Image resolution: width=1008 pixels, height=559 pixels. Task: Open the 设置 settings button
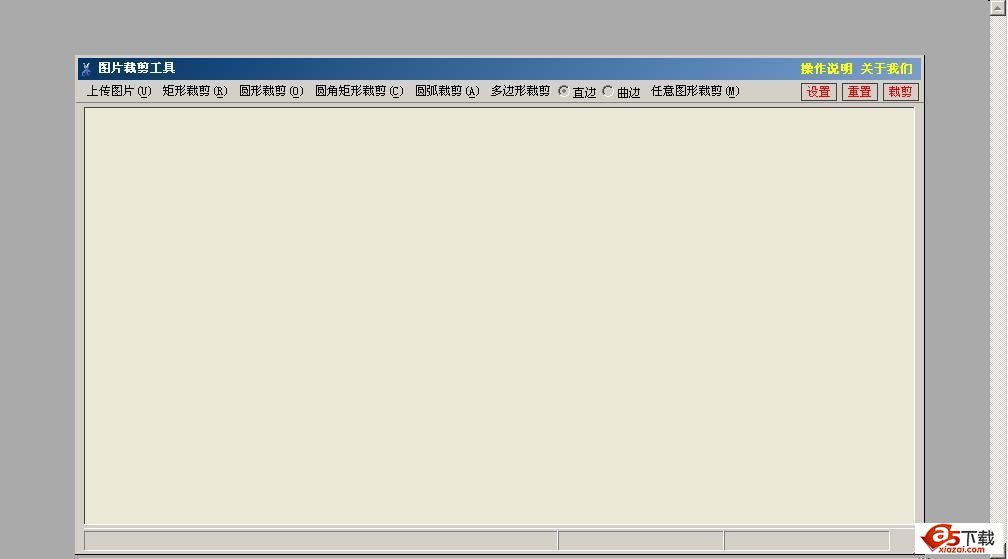tap(818, 92)
